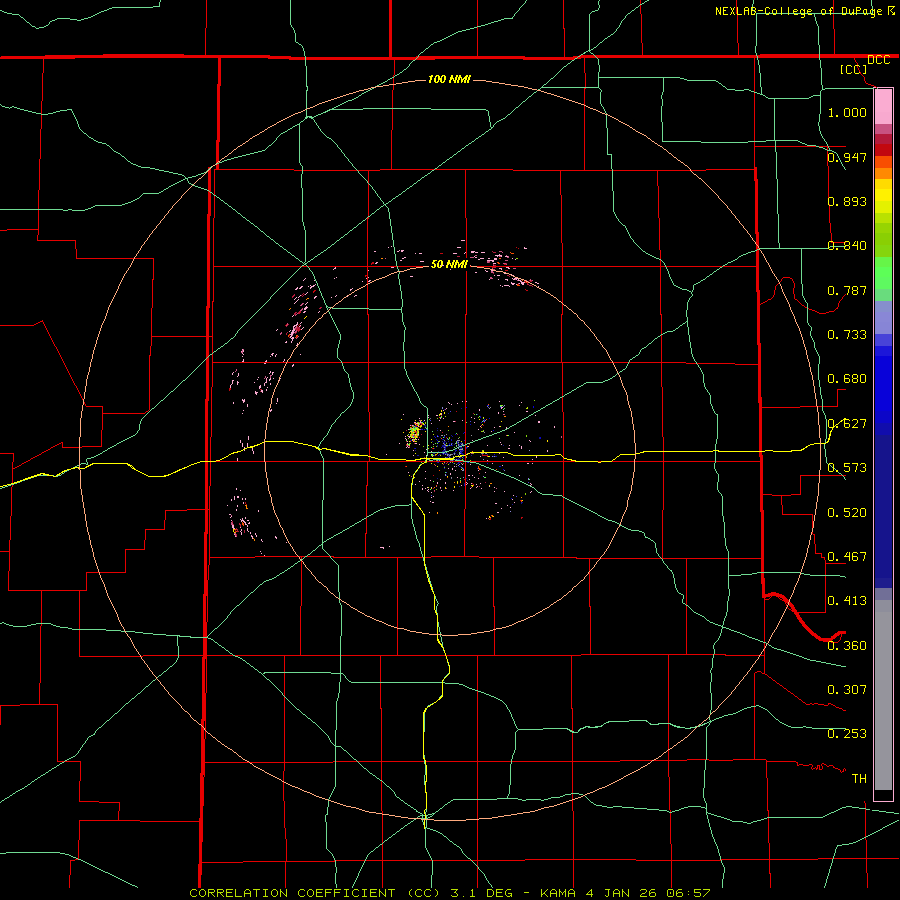Pick the gray segment of the color bar
This screenshot has height=900, width=900.
(883, 695)
